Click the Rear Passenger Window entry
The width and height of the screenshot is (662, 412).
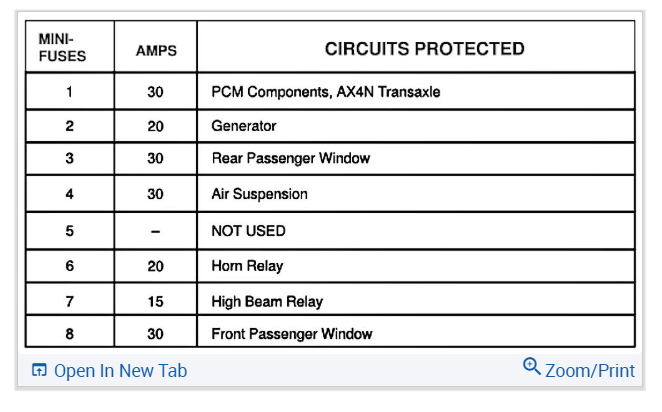(x=290, y=158)
